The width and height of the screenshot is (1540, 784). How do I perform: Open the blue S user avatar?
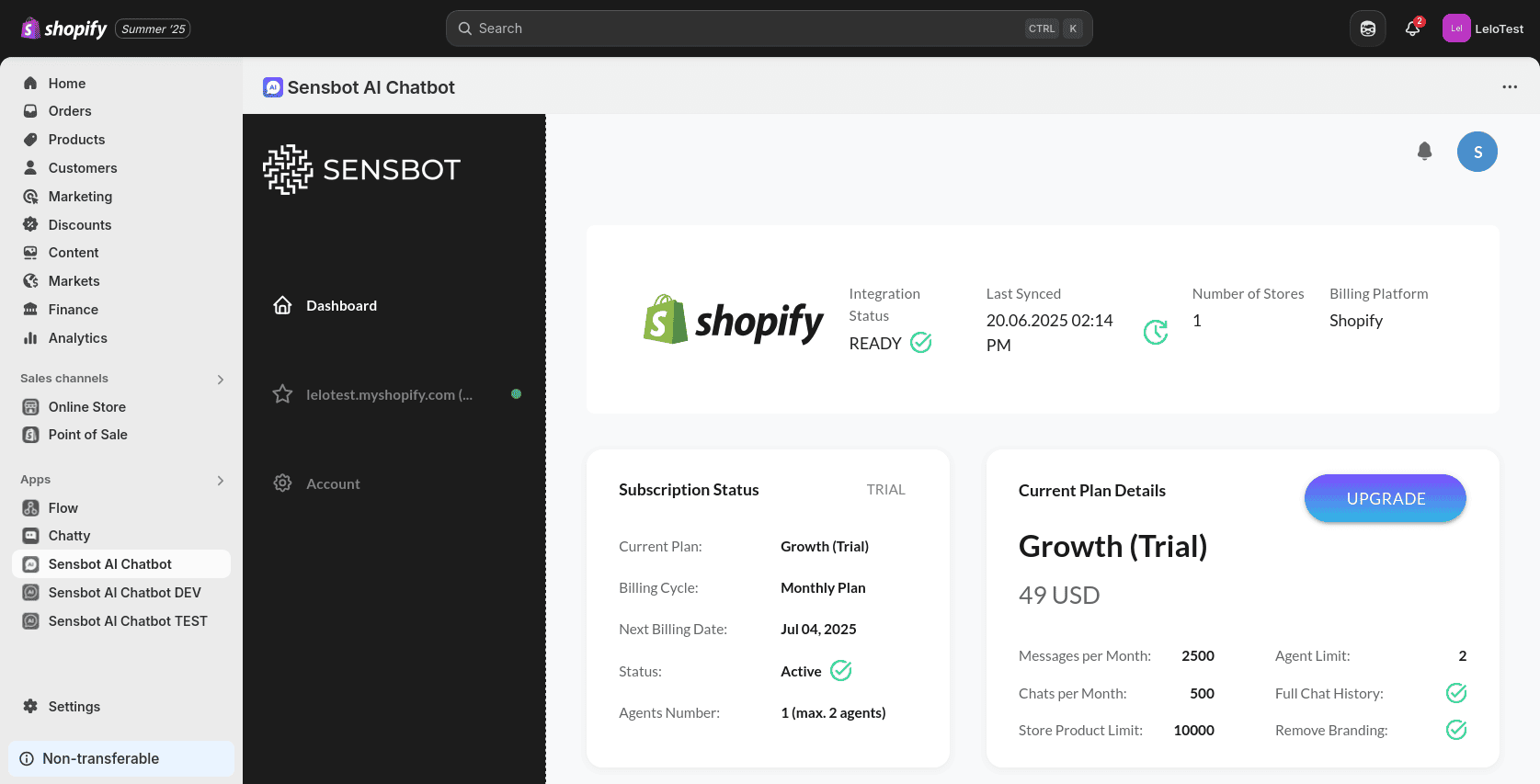1477,152
